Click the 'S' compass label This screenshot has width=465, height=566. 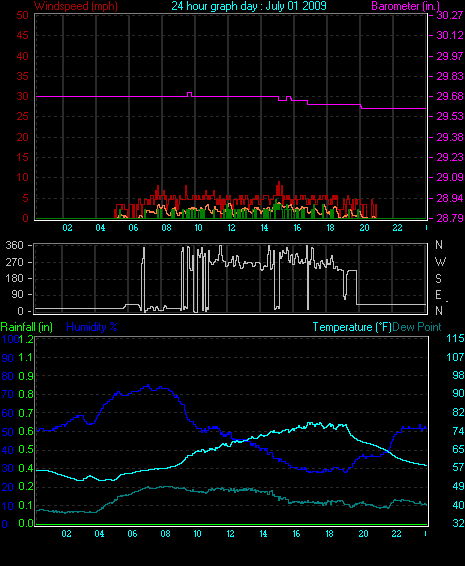coord(439,278)
